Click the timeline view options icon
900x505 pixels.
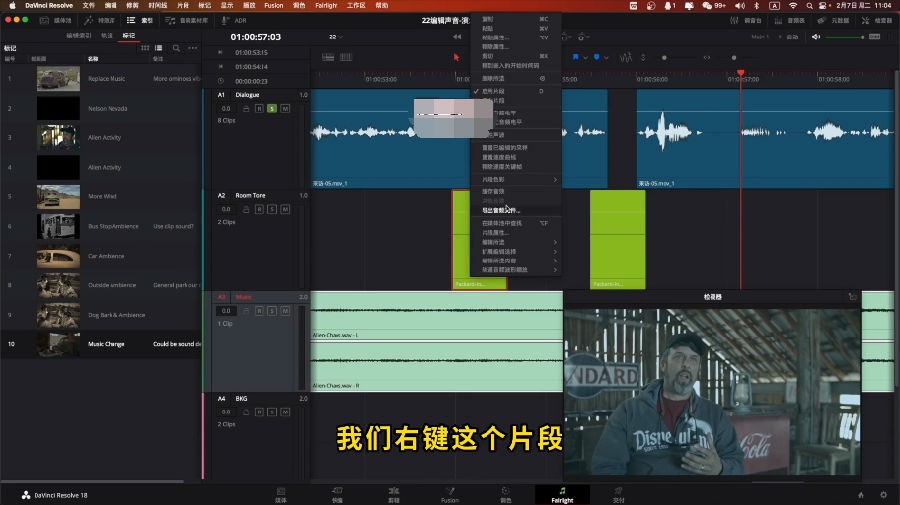tap(328, 57)
